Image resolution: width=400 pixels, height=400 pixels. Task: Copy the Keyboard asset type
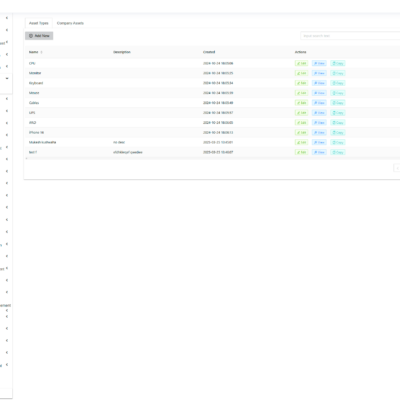coord(338,83)
